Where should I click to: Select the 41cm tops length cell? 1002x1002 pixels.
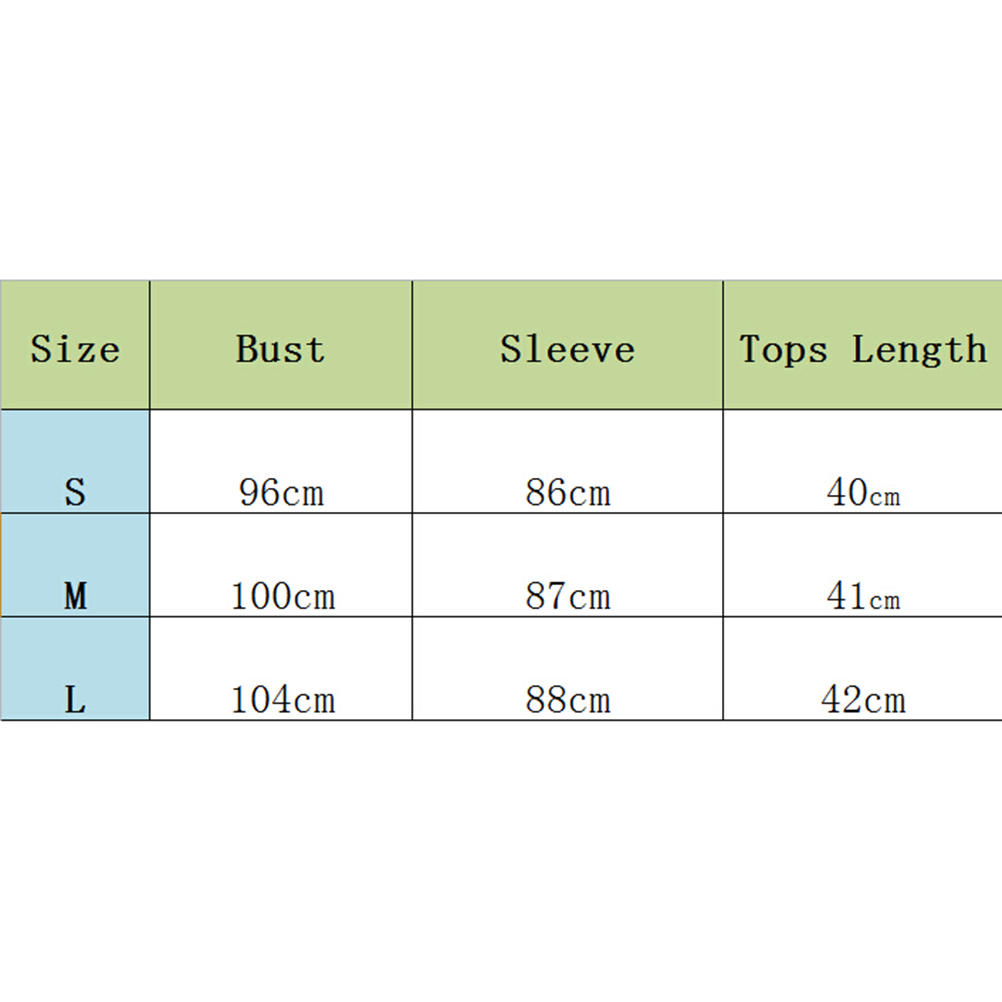point(862,597)
